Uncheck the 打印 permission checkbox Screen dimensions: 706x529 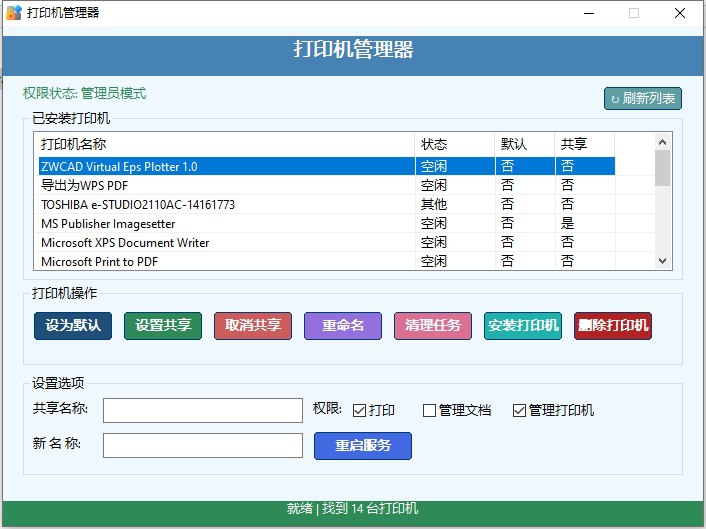pyautogui.click(x=359, y=410)
